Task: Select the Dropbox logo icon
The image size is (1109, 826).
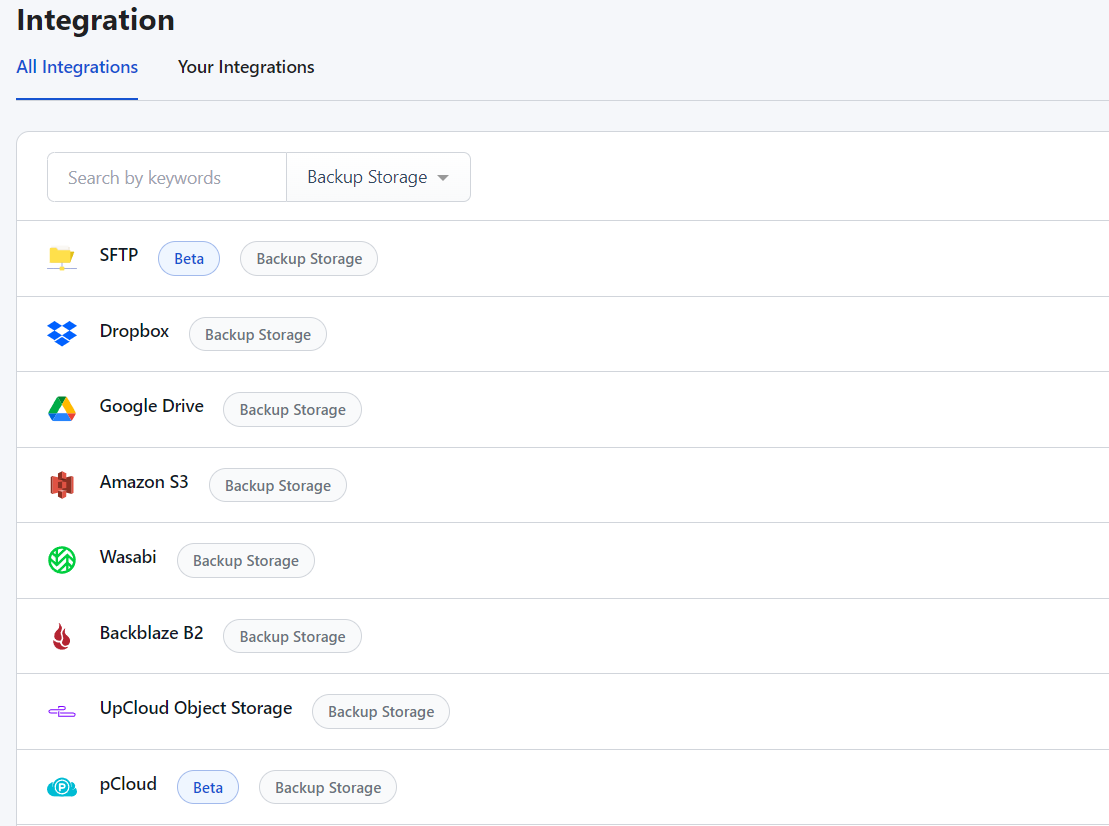Action: tap(62, 334)
